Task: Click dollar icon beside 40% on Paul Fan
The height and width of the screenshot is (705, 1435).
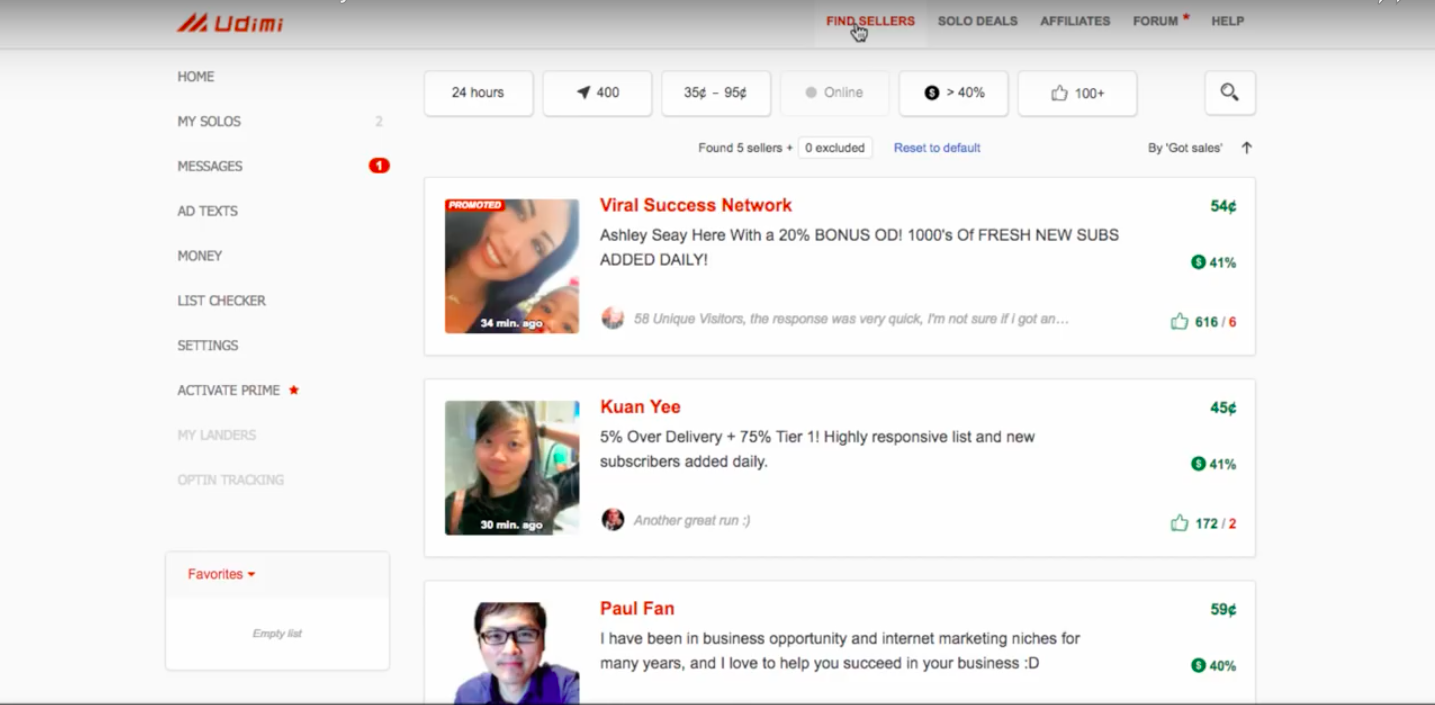Action: click(1198, 665)
